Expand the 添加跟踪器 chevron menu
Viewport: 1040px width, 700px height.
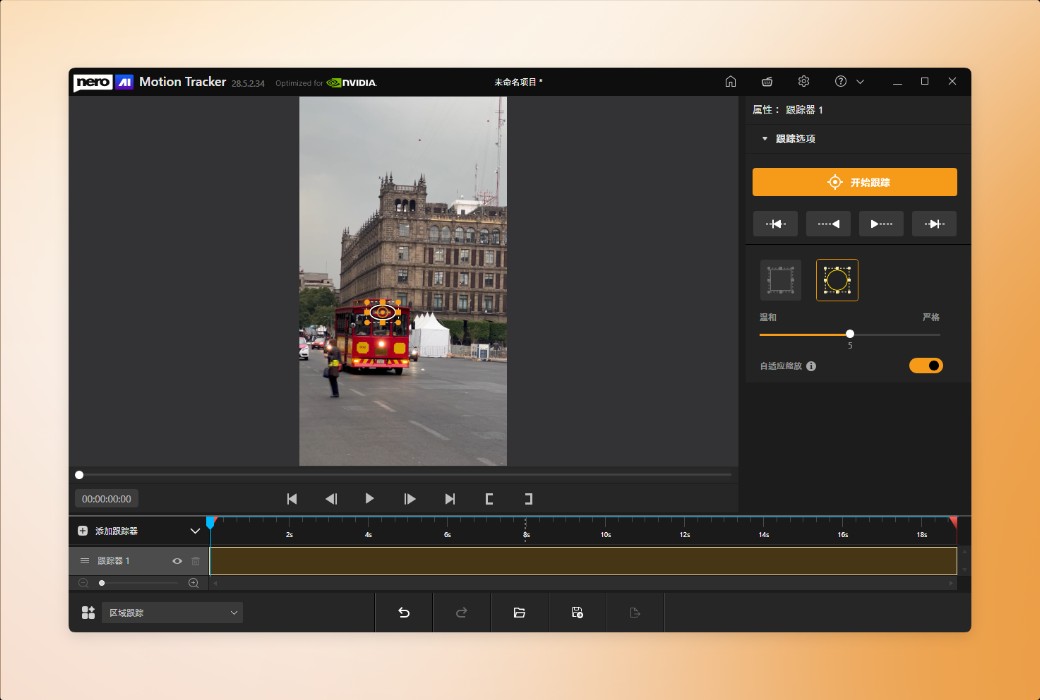point(195,531)
